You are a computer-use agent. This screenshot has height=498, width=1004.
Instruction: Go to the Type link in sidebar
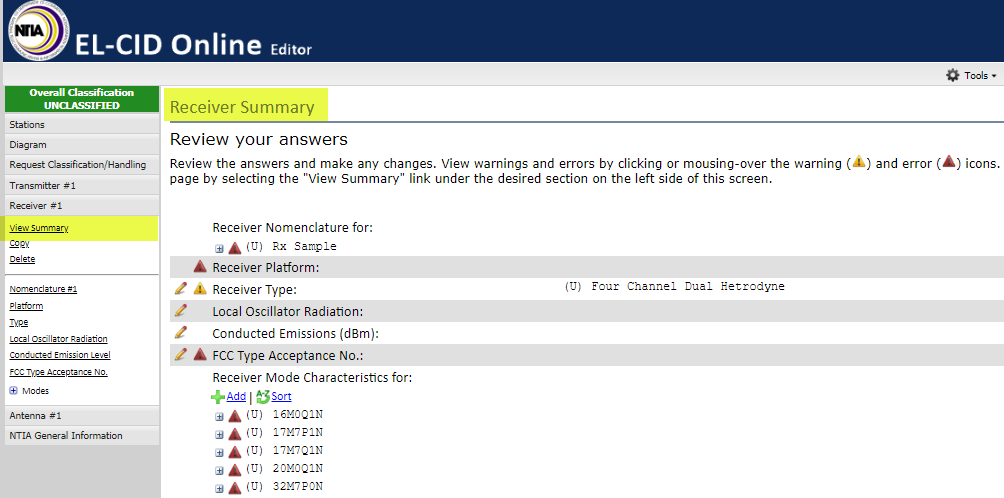19,322
